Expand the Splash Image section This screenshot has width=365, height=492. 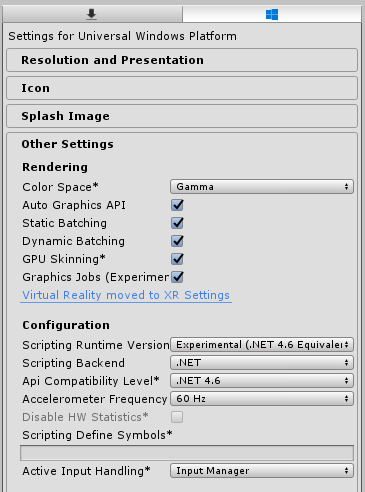pyautogui.click(x=182, y=116)
